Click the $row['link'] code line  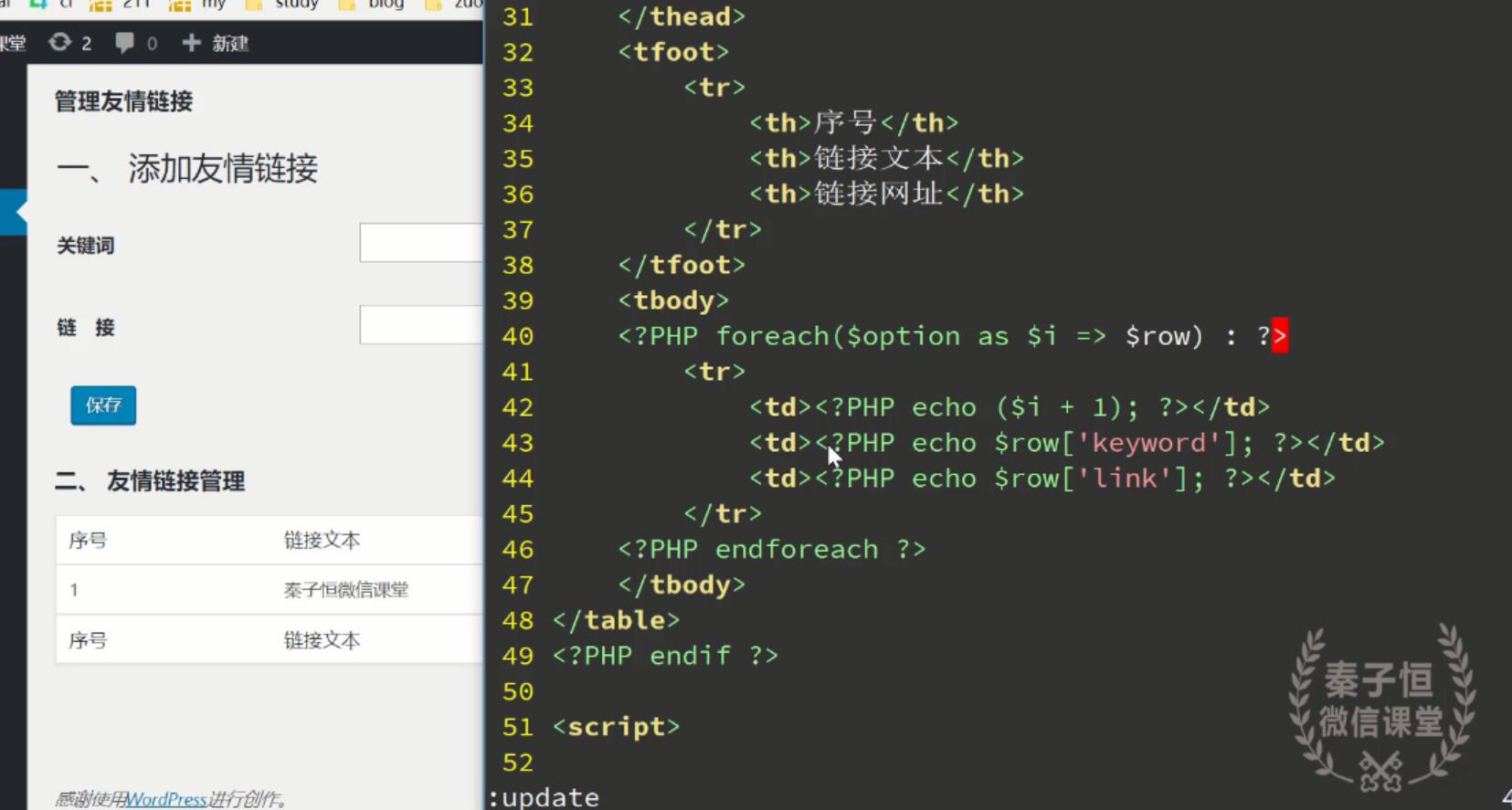pos(1042,479)
